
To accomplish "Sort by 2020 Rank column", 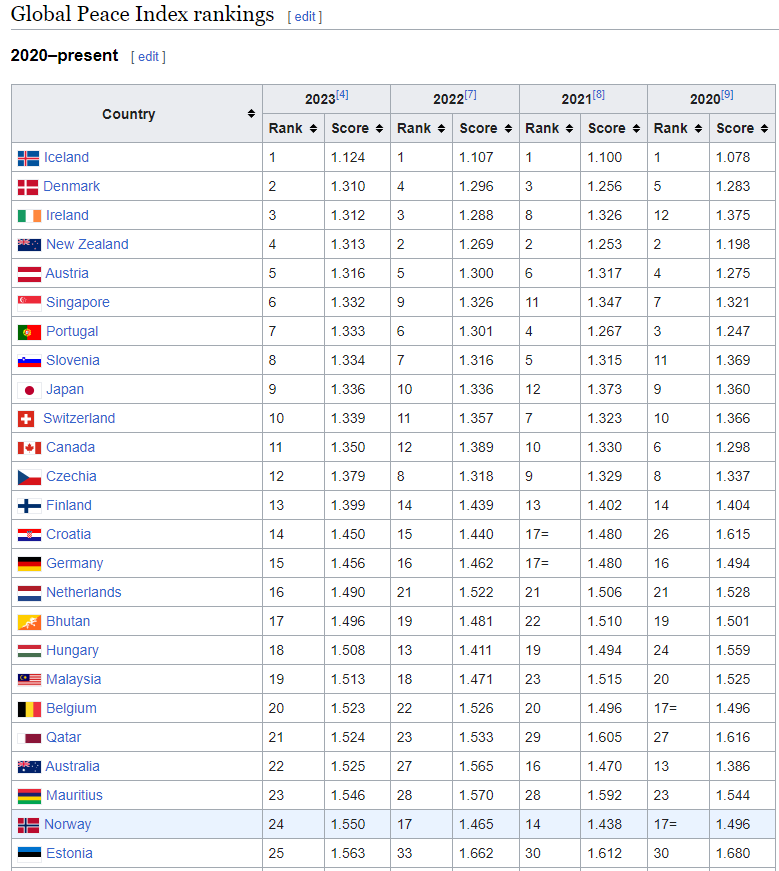I will (x=698, y=128).
